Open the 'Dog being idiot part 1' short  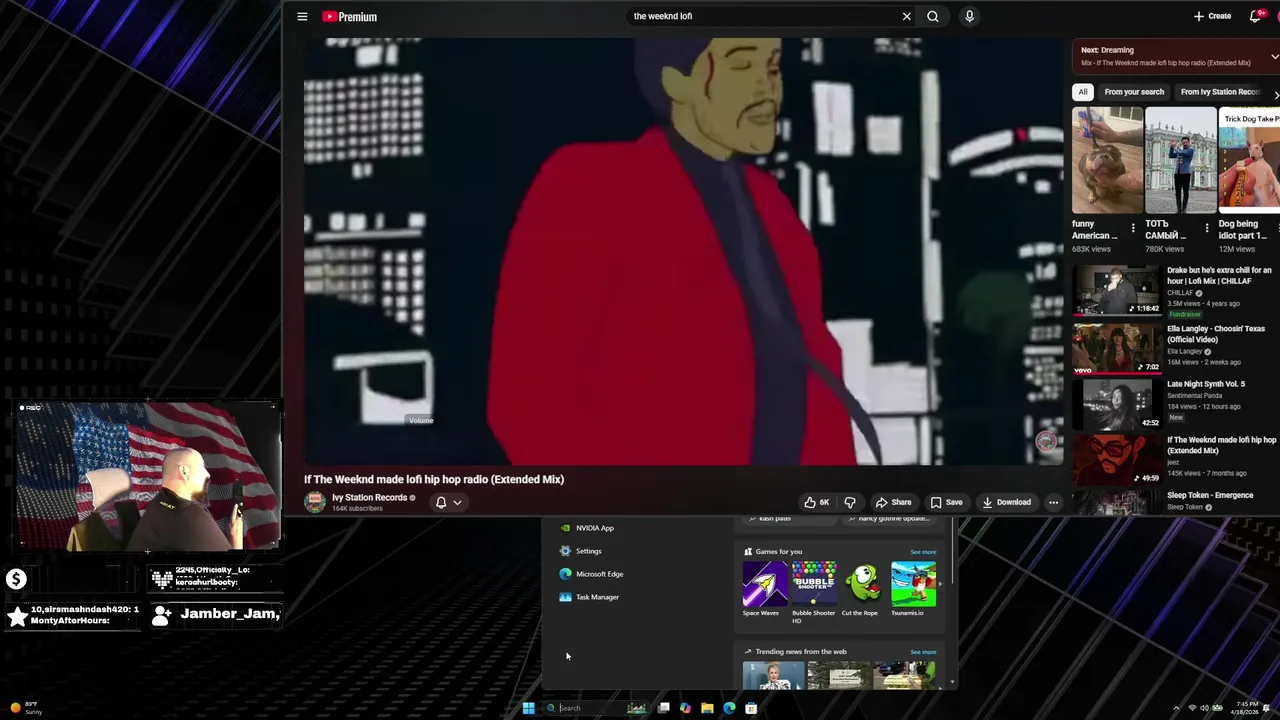tap(1249, 160)
